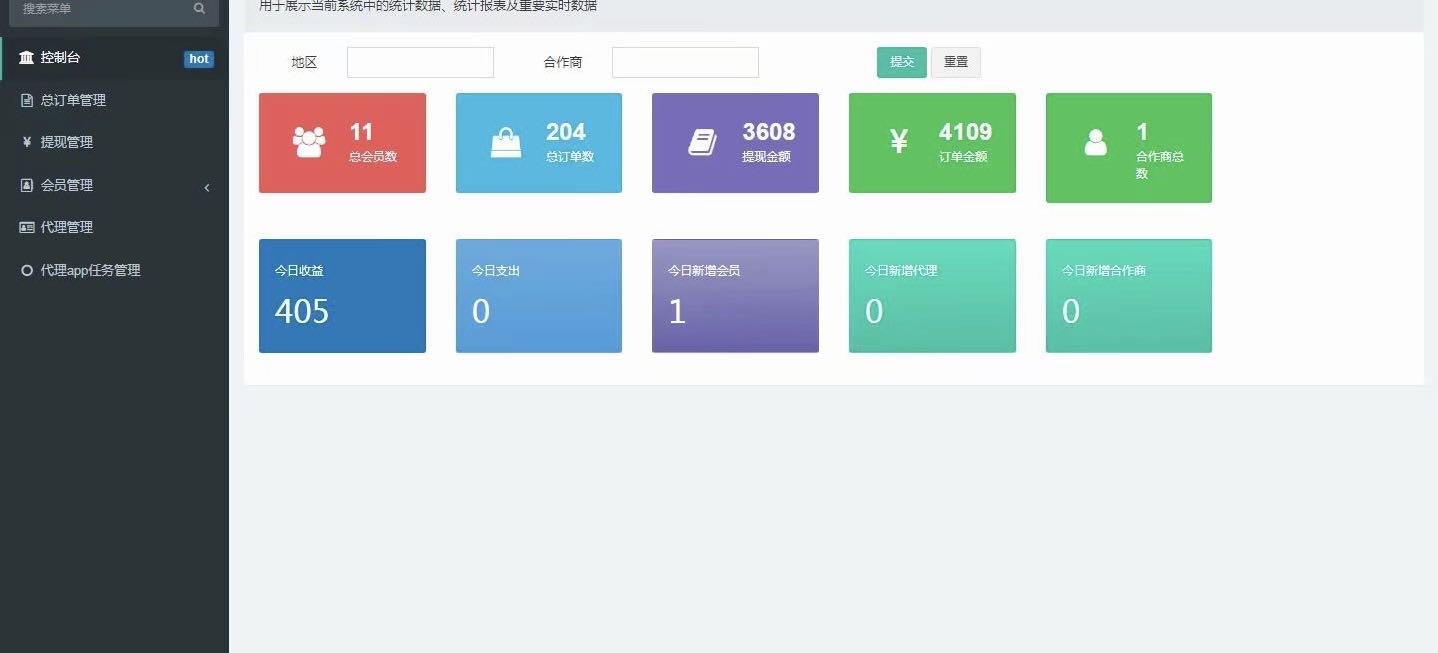
Task: Click the book icon on 提现金额 card
Action: [x=703, y=142]
